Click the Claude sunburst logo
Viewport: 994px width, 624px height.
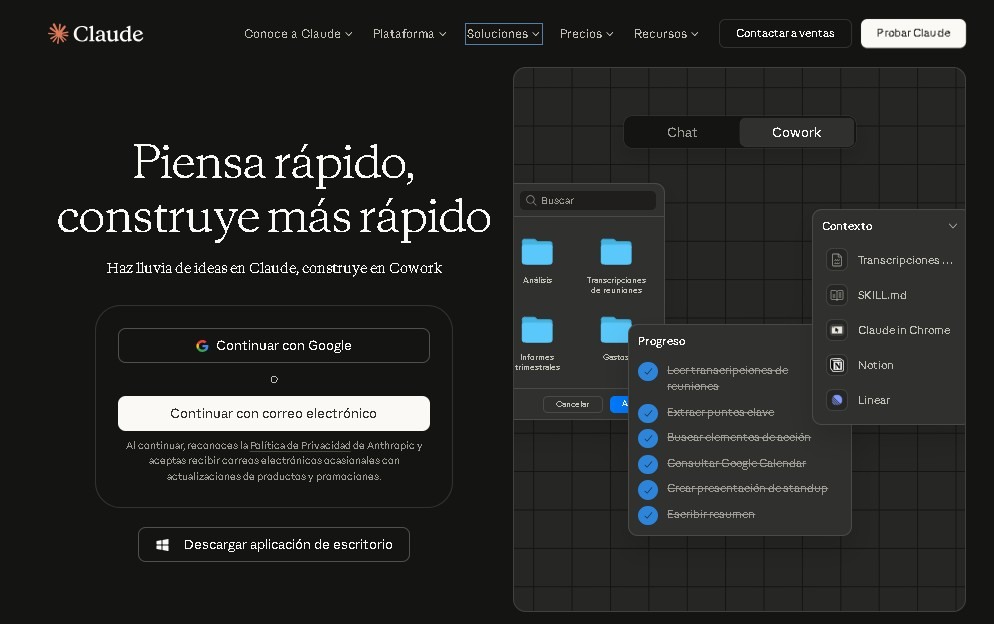pyautogui.click(x=59, y=32)
